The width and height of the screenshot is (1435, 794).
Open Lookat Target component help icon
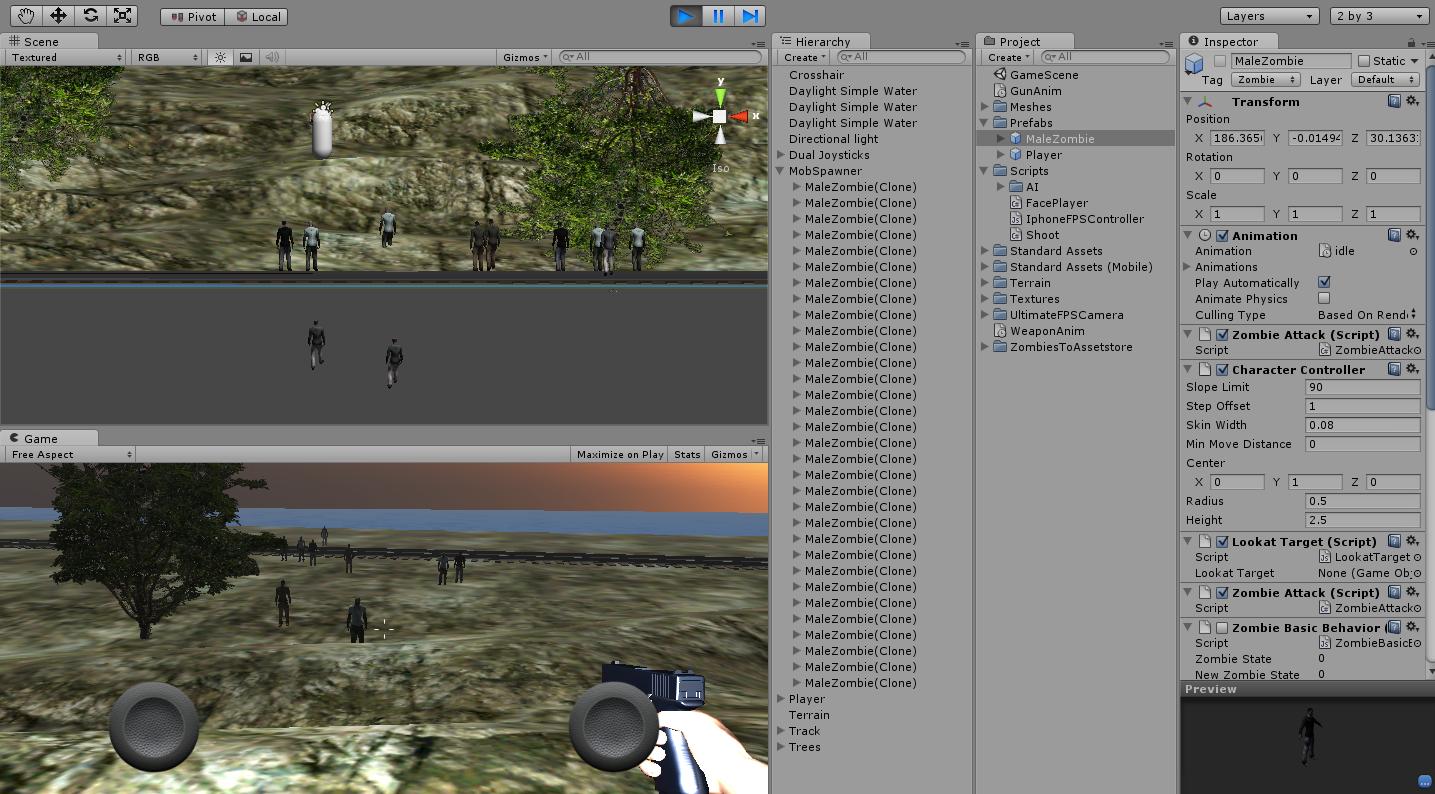click(1394, 541)
